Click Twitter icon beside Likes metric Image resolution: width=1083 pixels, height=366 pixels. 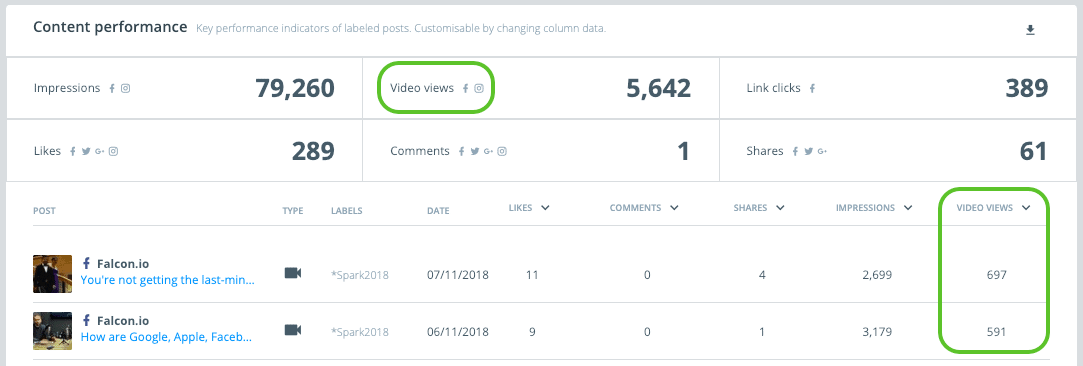86,151
